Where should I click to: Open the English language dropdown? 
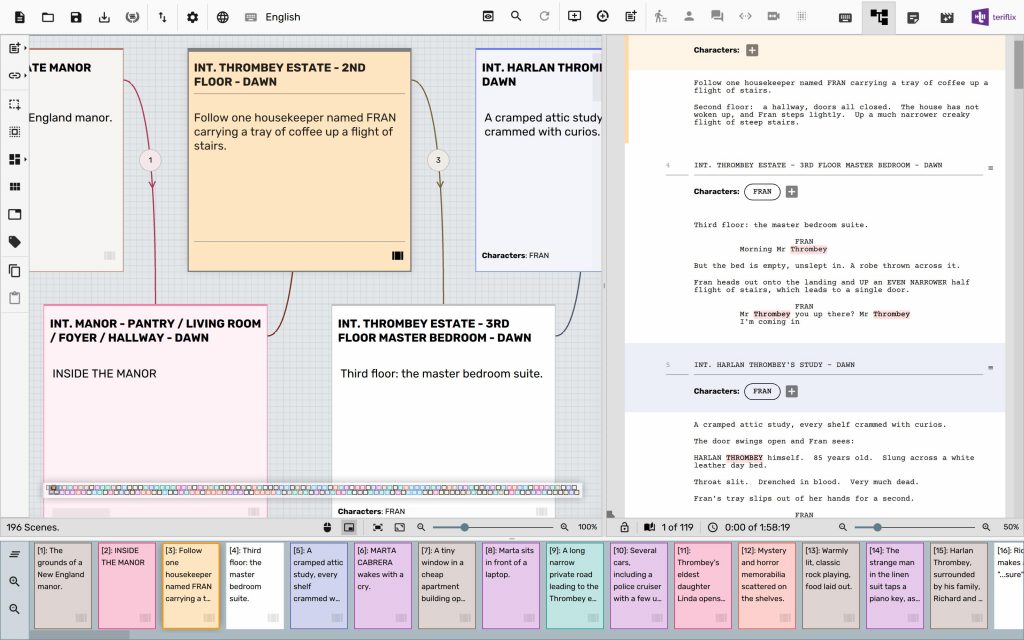pyautogui.click(x=280, y=17)
